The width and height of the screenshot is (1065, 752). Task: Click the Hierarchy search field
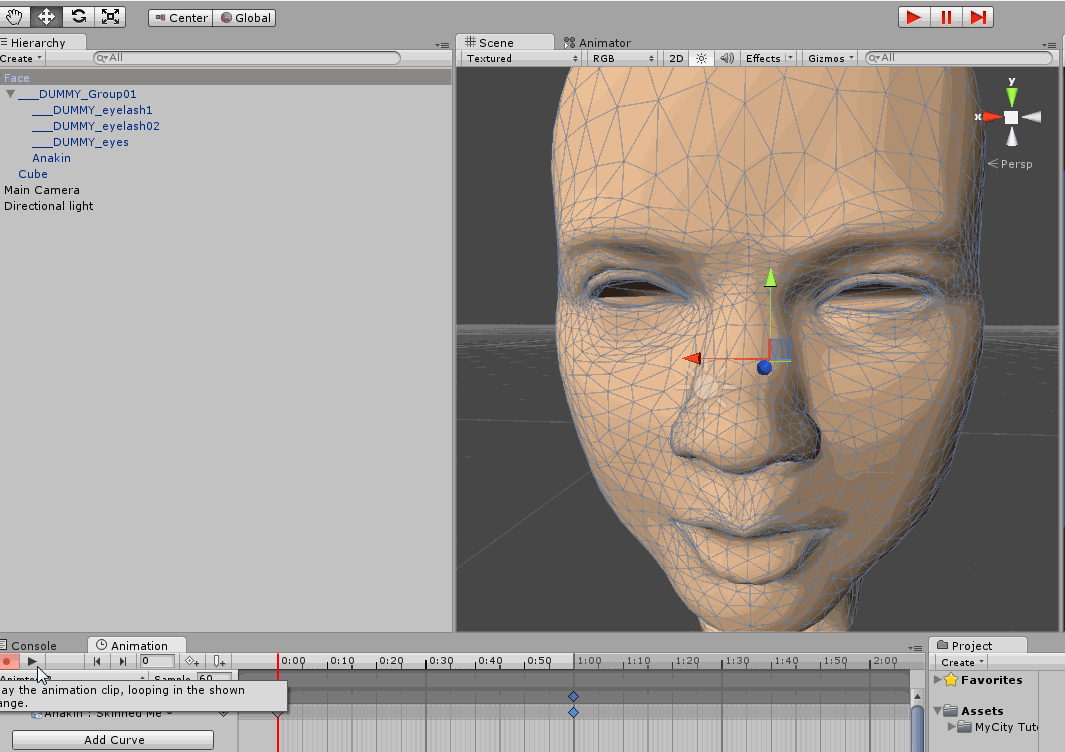[x=250, y=58]
